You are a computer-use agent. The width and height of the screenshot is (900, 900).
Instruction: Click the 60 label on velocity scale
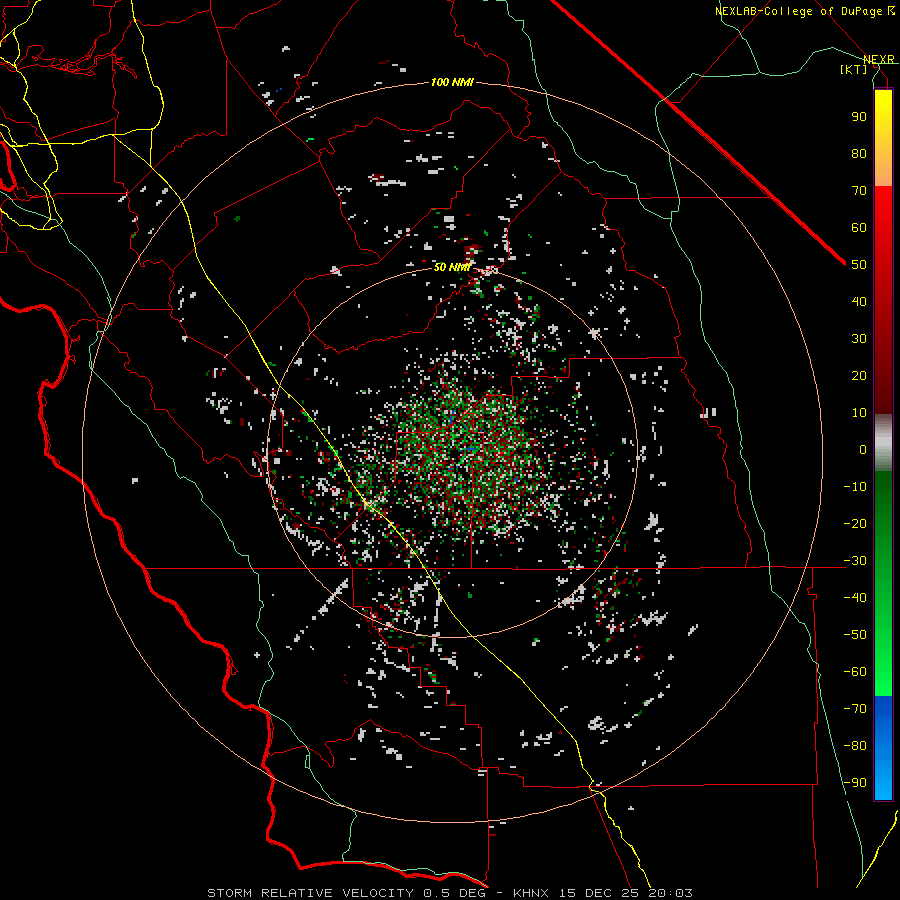coord(859,228)
